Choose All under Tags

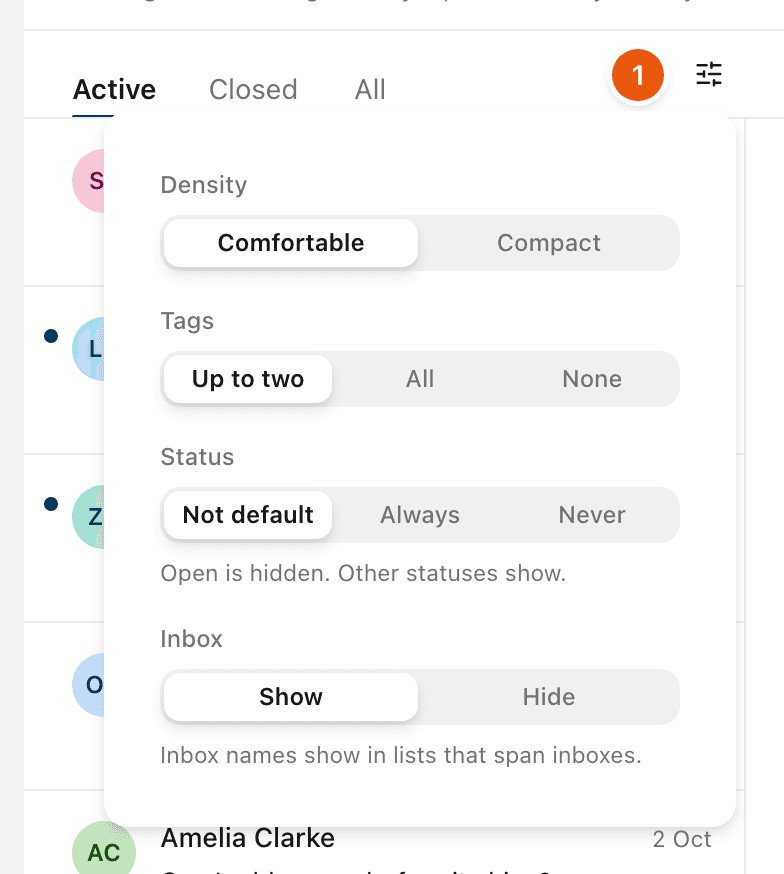[420, 379]
